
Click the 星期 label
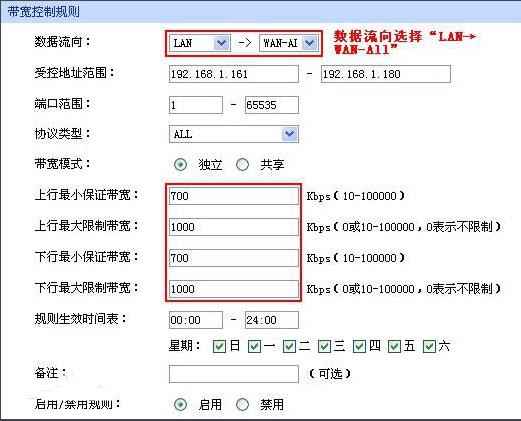click(x=184, y=346)
